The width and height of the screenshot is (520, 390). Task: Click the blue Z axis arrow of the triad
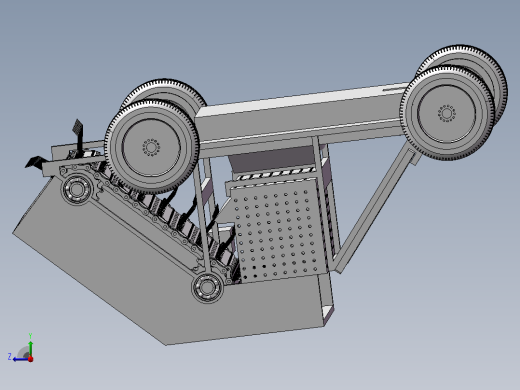pos(21,359)
